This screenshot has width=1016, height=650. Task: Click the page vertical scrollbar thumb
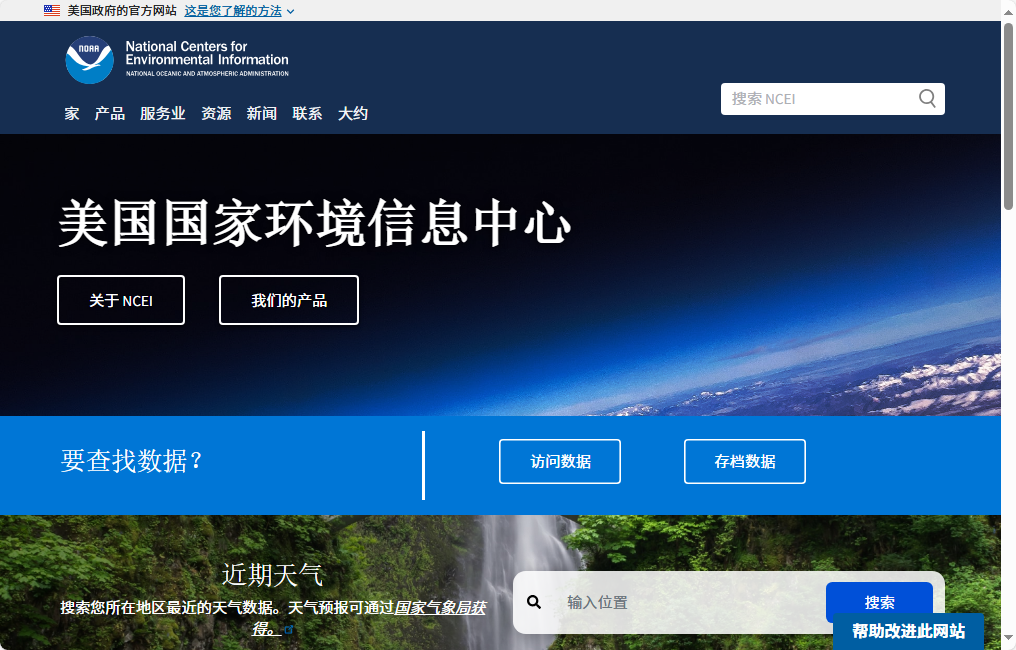1008,117
